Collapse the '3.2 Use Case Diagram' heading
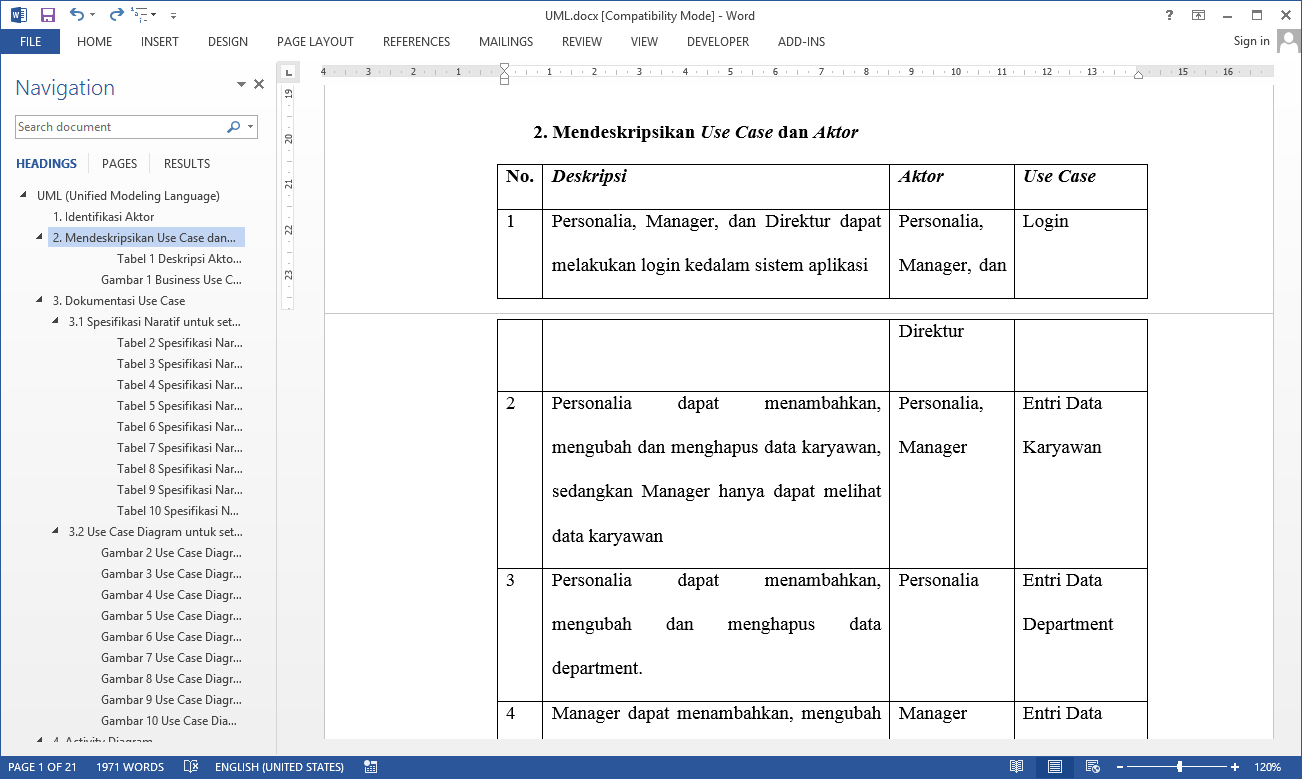The image size is (1302, 779). click(x=56, y=532)
